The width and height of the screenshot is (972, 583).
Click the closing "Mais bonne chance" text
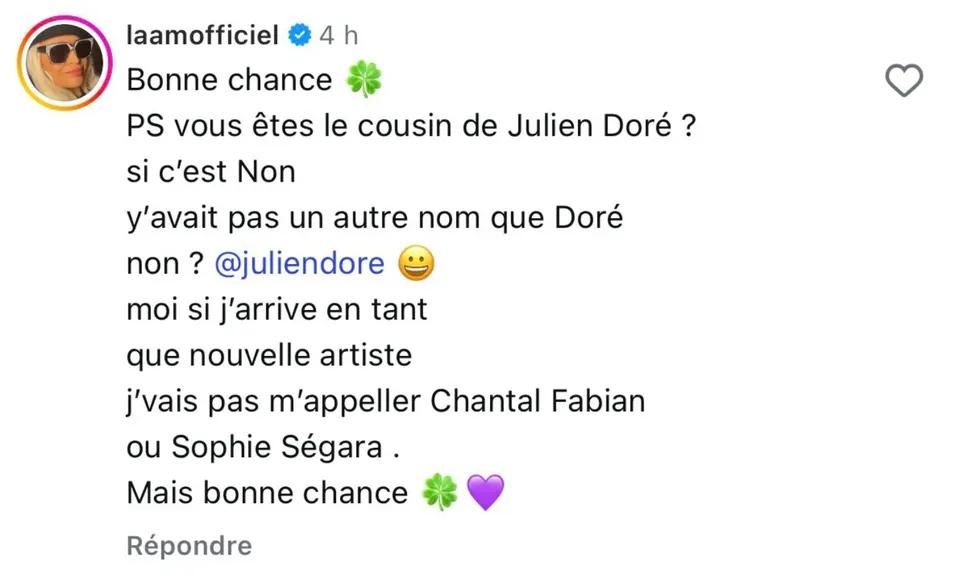click(267, 493)
